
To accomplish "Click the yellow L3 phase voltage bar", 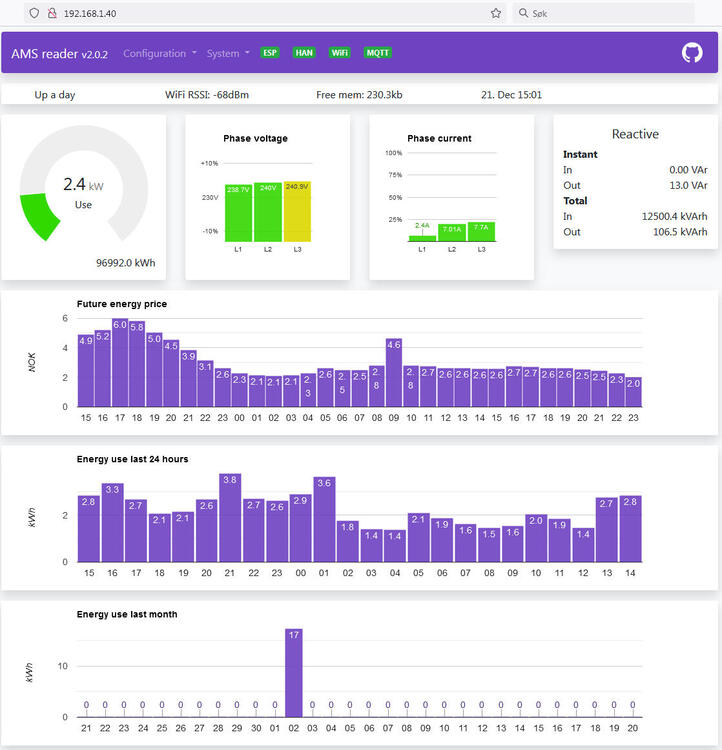I will pyautogui.click(x=298, y=211).
